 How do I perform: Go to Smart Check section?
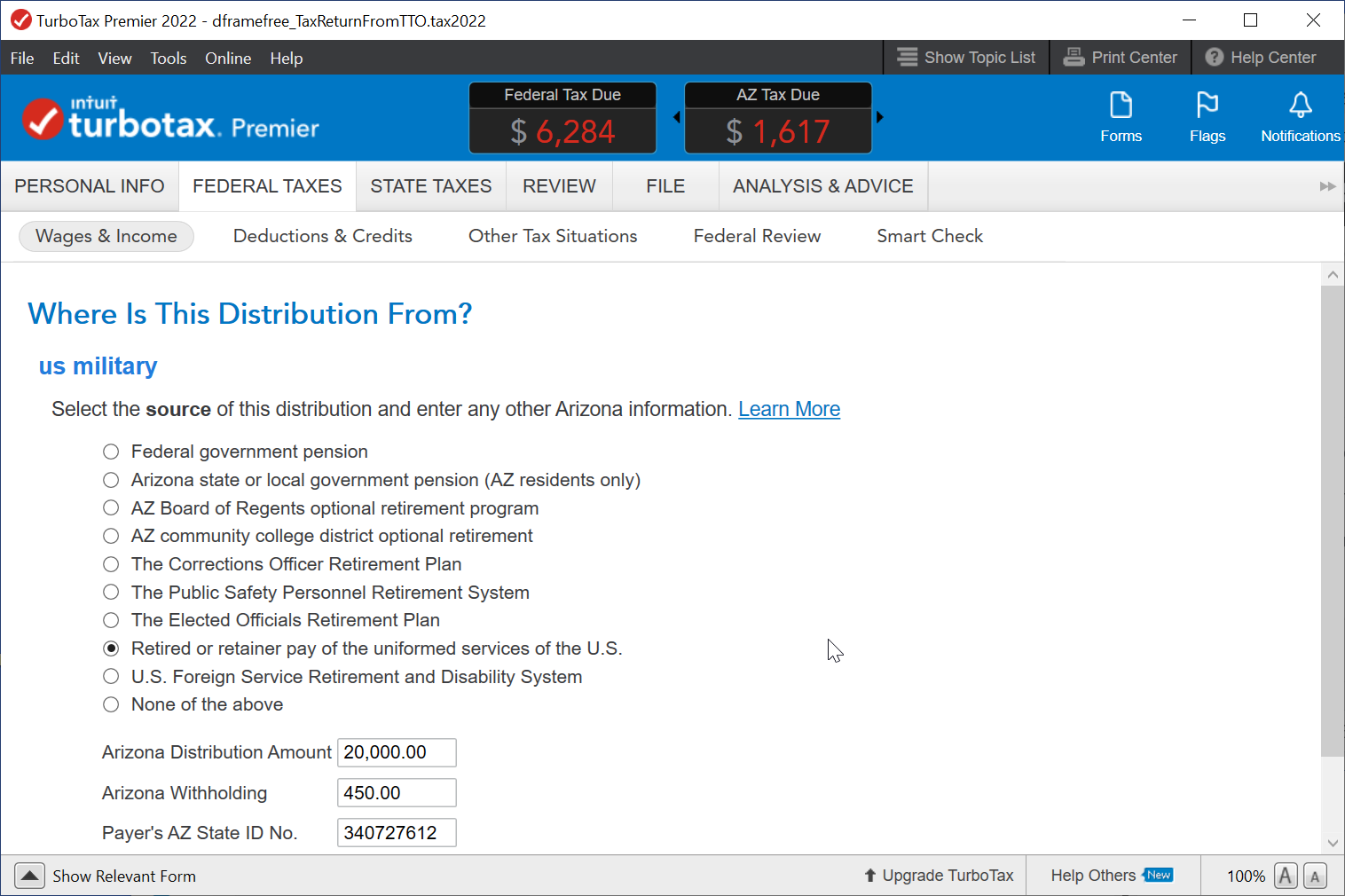point(930,236)
